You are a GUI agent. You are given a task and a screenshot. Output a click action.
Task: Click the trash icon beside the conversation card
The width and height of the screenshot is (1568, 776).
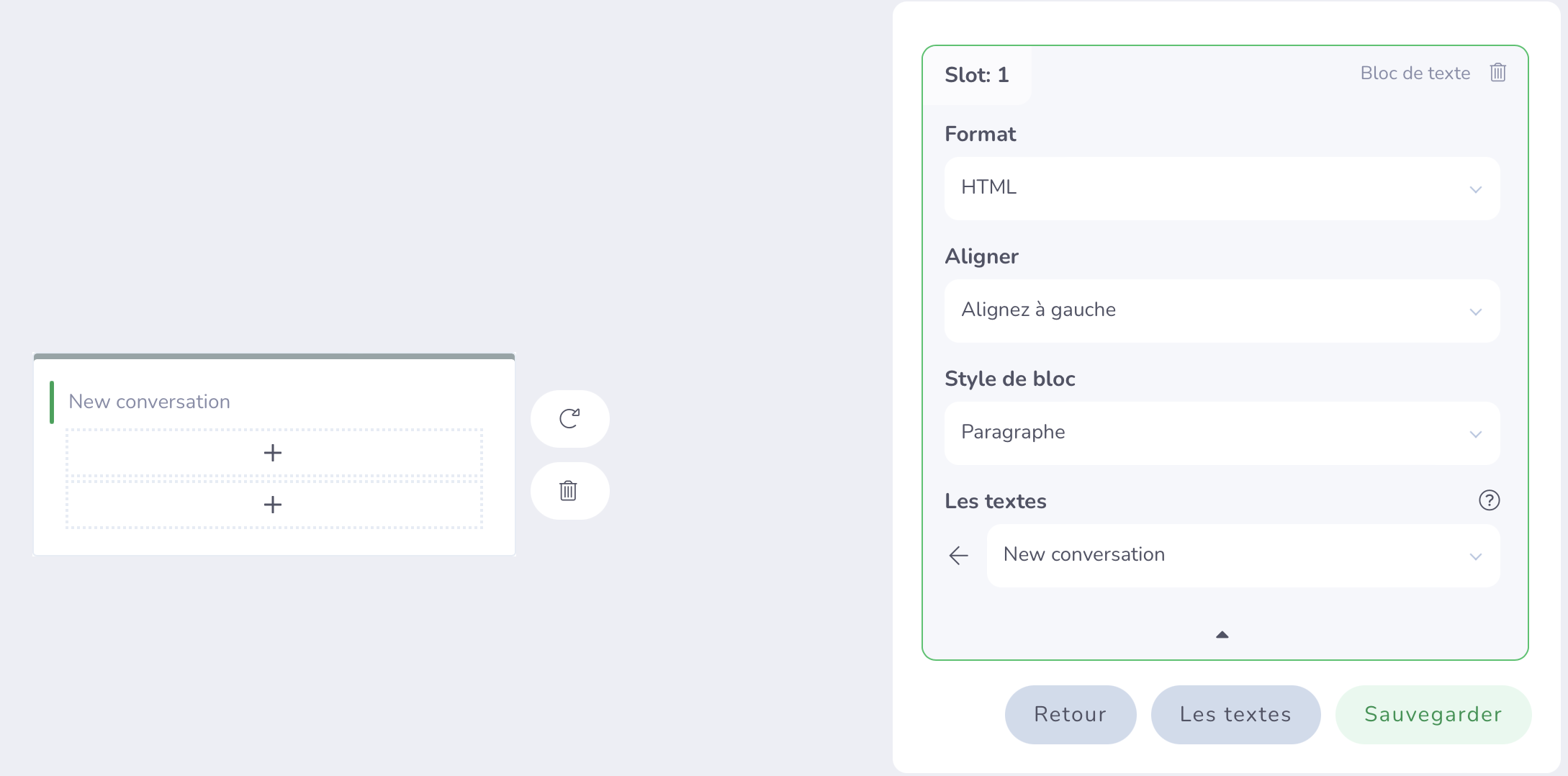point(569,490)
